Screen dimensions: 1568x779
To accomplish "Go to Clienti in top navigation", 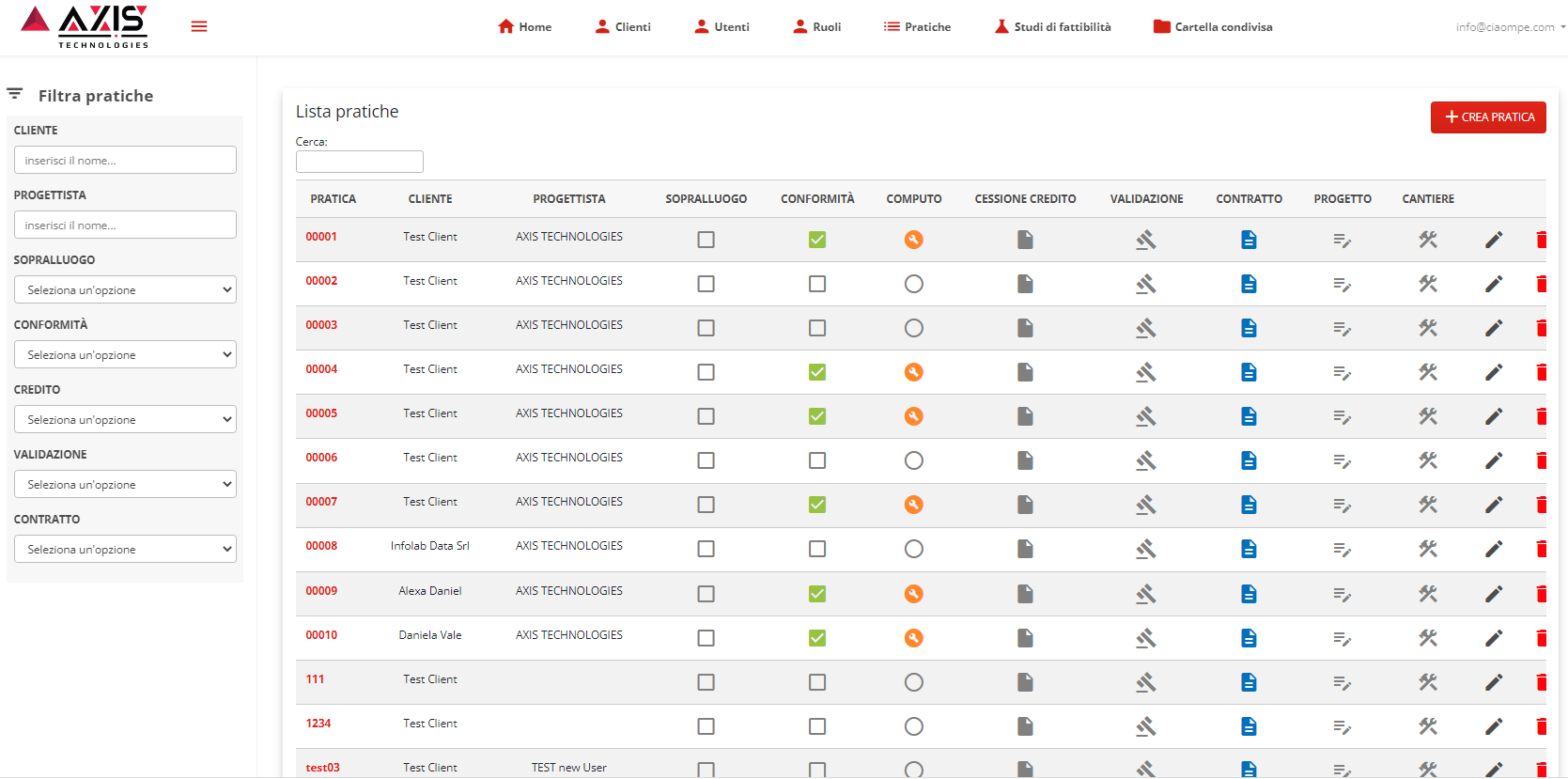I will 623,27.
